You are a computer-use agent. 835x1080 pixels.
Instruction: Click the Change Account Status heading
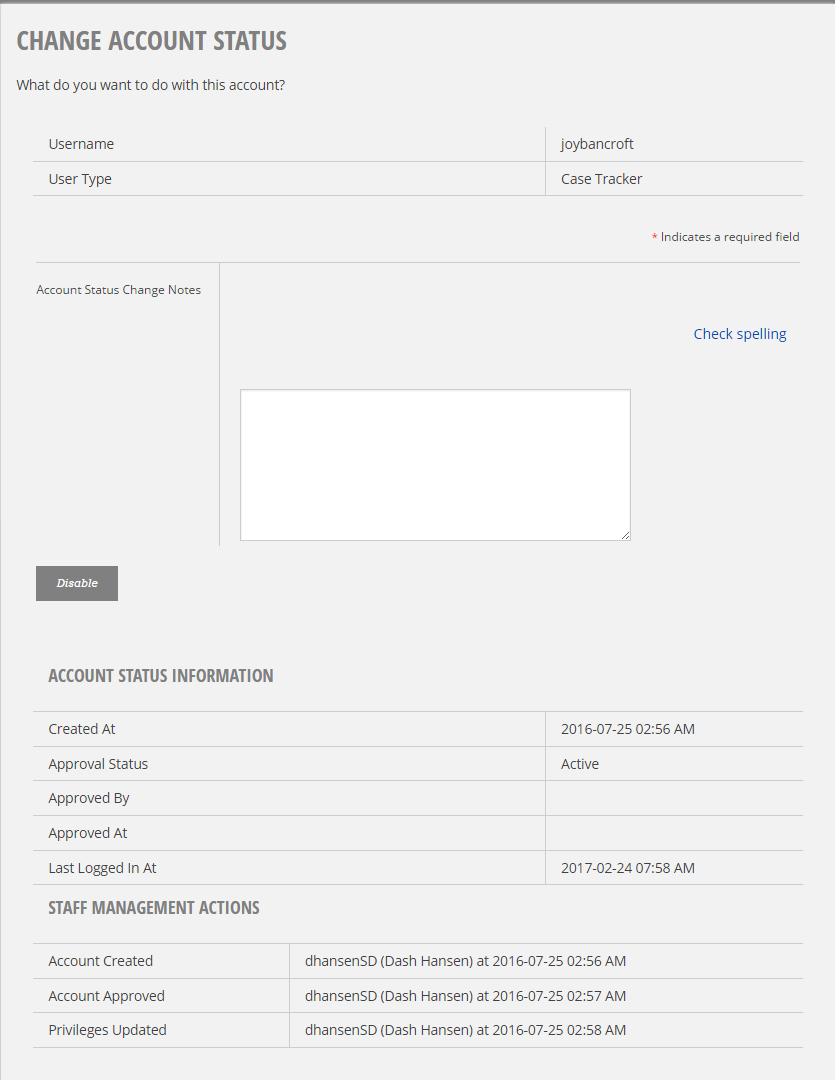point(152,41)
